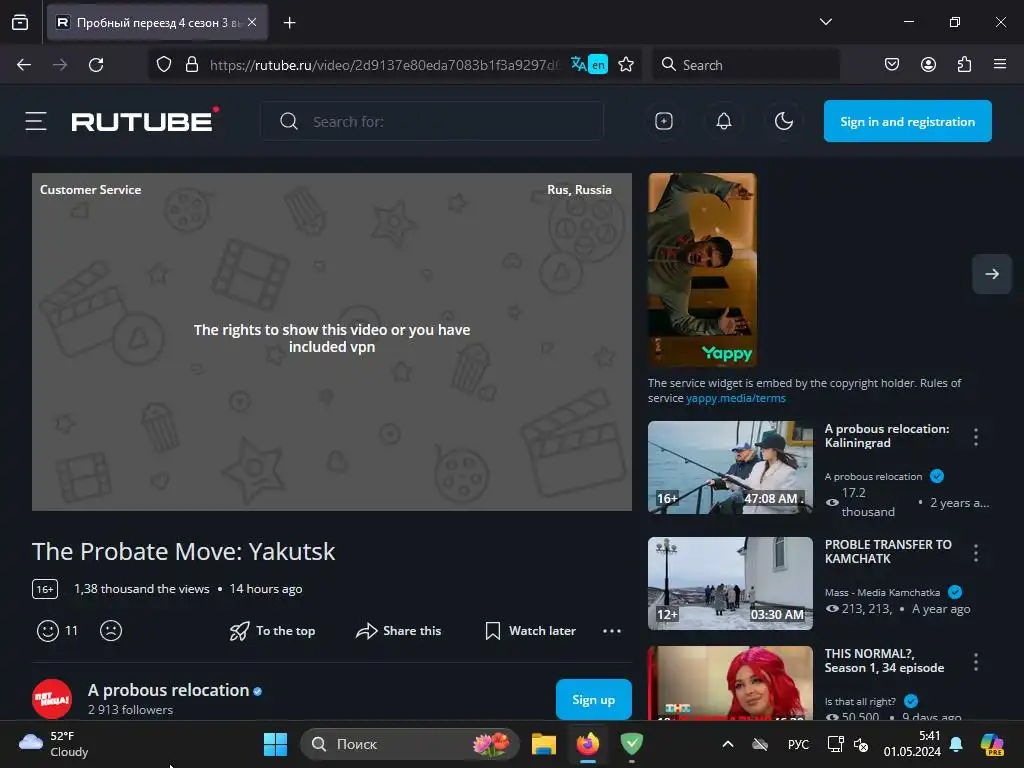Click the Share this arrow button
1024x768 pixels.
(398, 631)
